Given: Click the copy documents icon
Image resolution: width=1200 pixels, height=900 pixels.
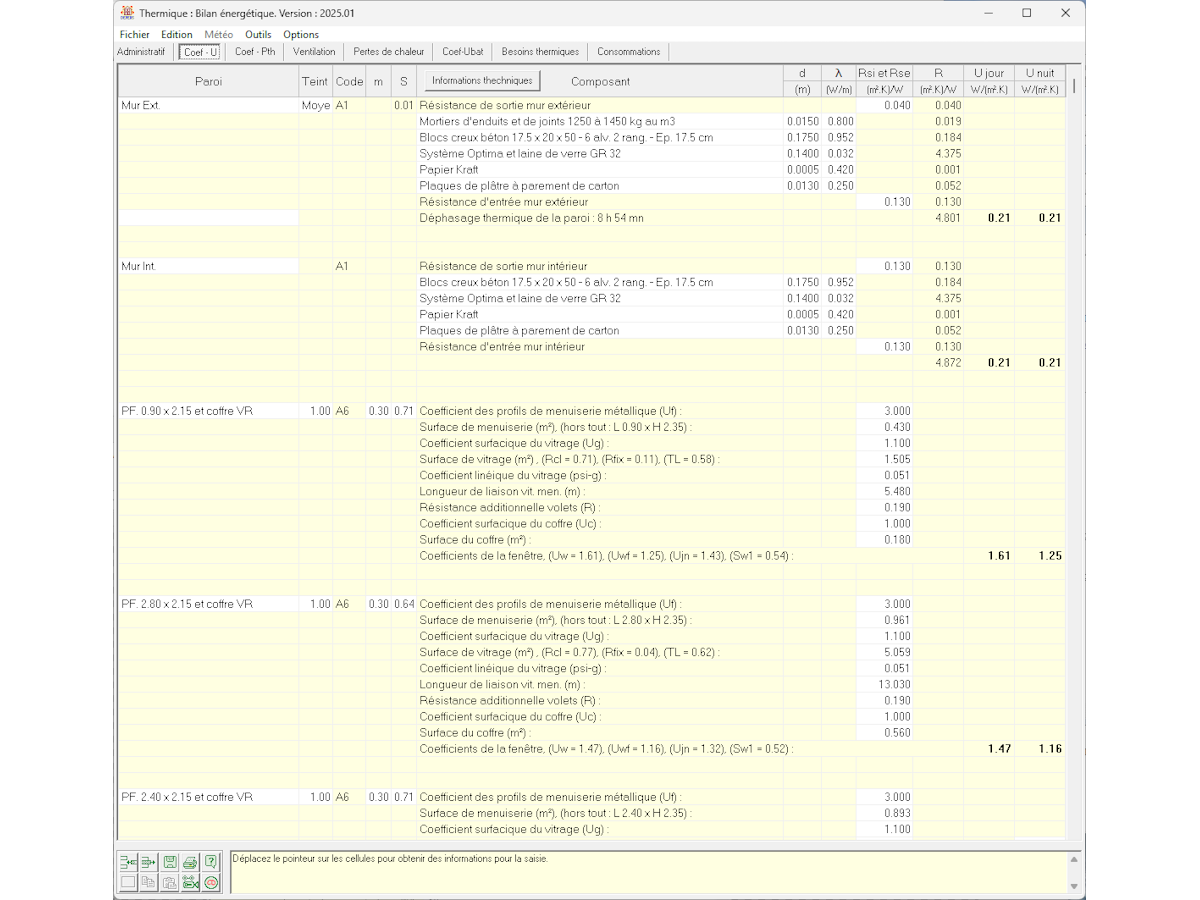Looking at the screenshot, I should (x=149, y=882).
